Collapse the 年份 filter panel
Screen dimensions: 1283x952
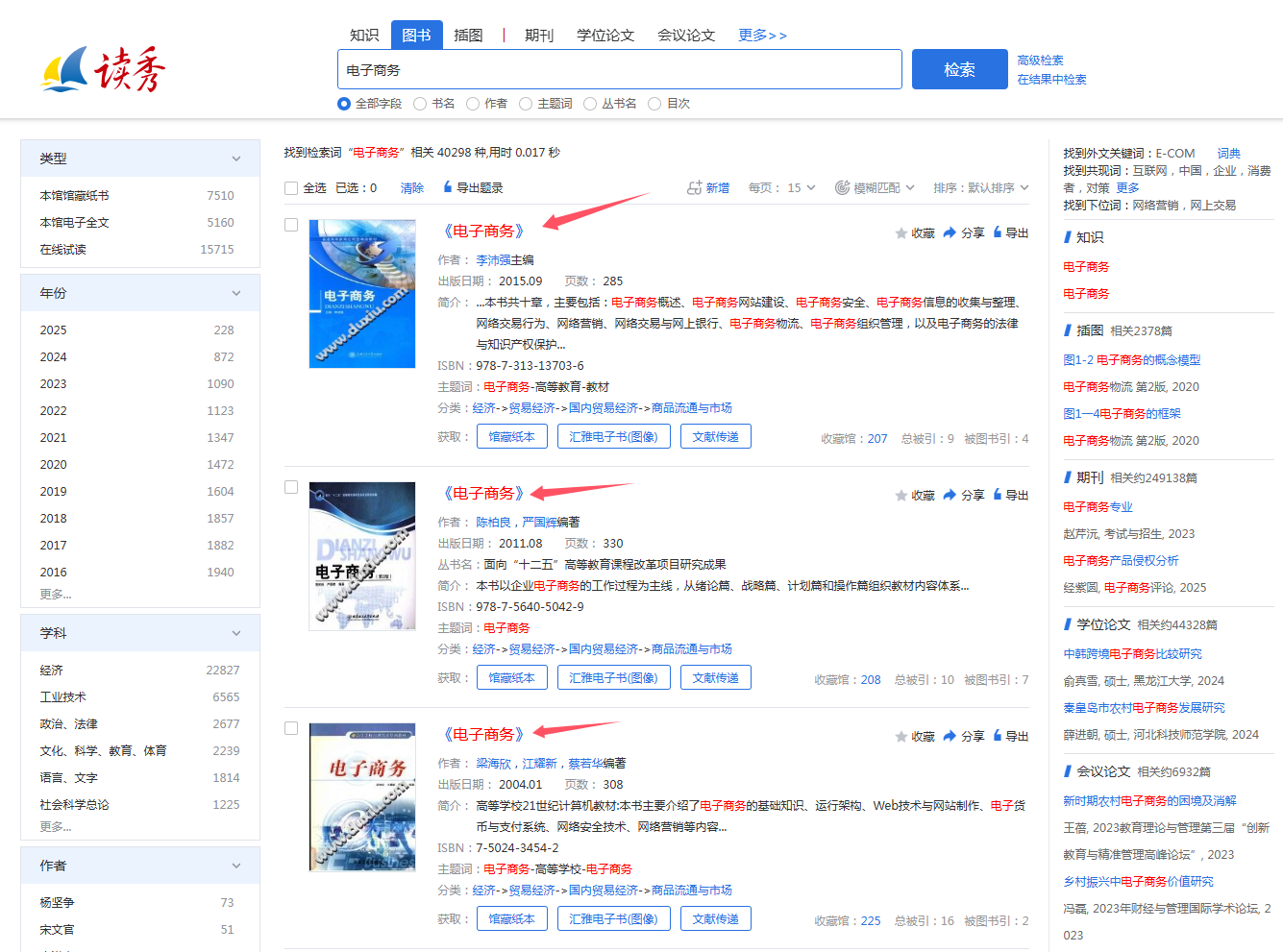[236, 293]
